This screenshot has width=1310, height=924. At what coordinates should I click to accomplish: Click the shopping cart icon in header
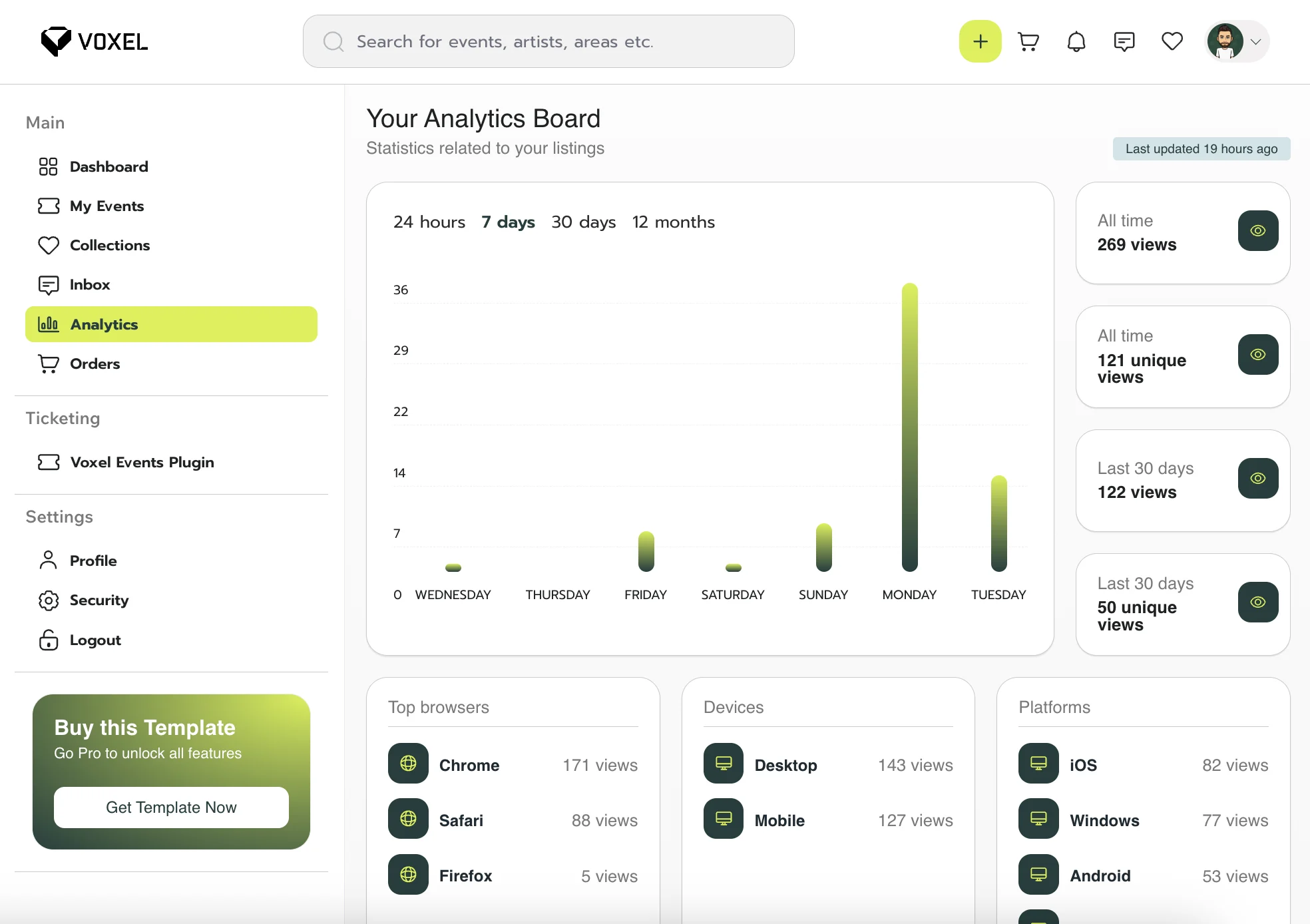point(1028,42)
